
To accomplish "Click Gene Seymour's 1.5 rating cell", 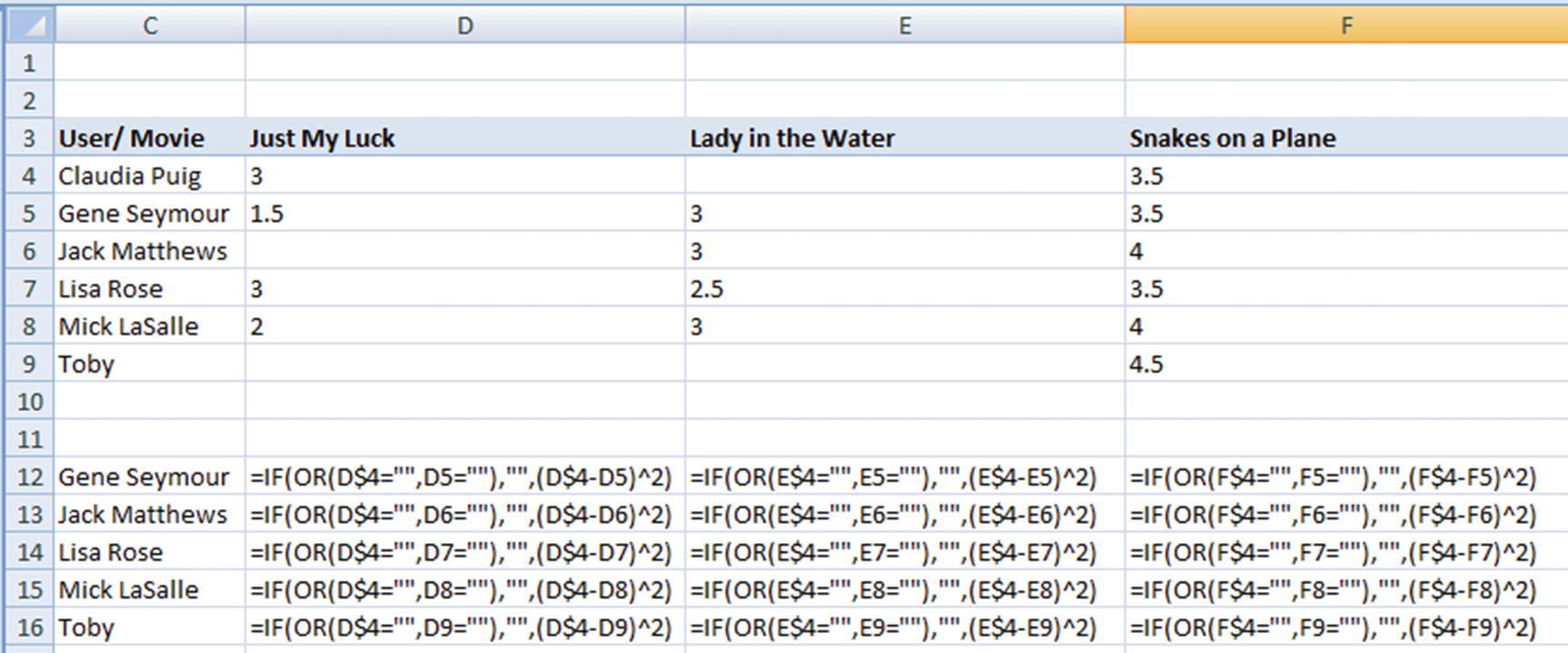I will (267, 214).
